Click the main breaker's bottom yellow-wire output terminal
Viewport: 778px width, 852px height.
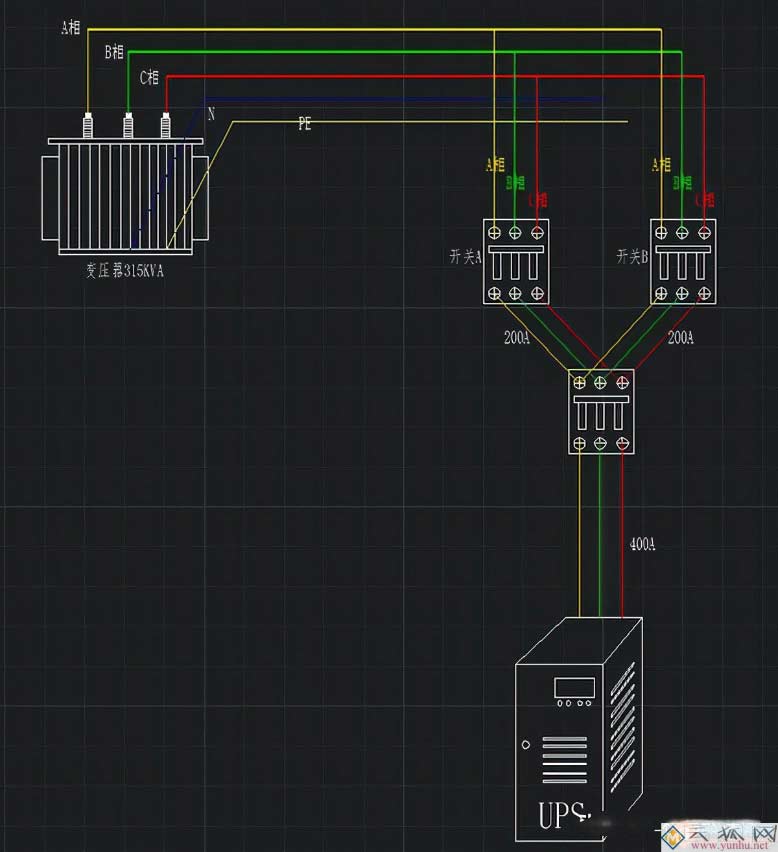click(579, 443)
